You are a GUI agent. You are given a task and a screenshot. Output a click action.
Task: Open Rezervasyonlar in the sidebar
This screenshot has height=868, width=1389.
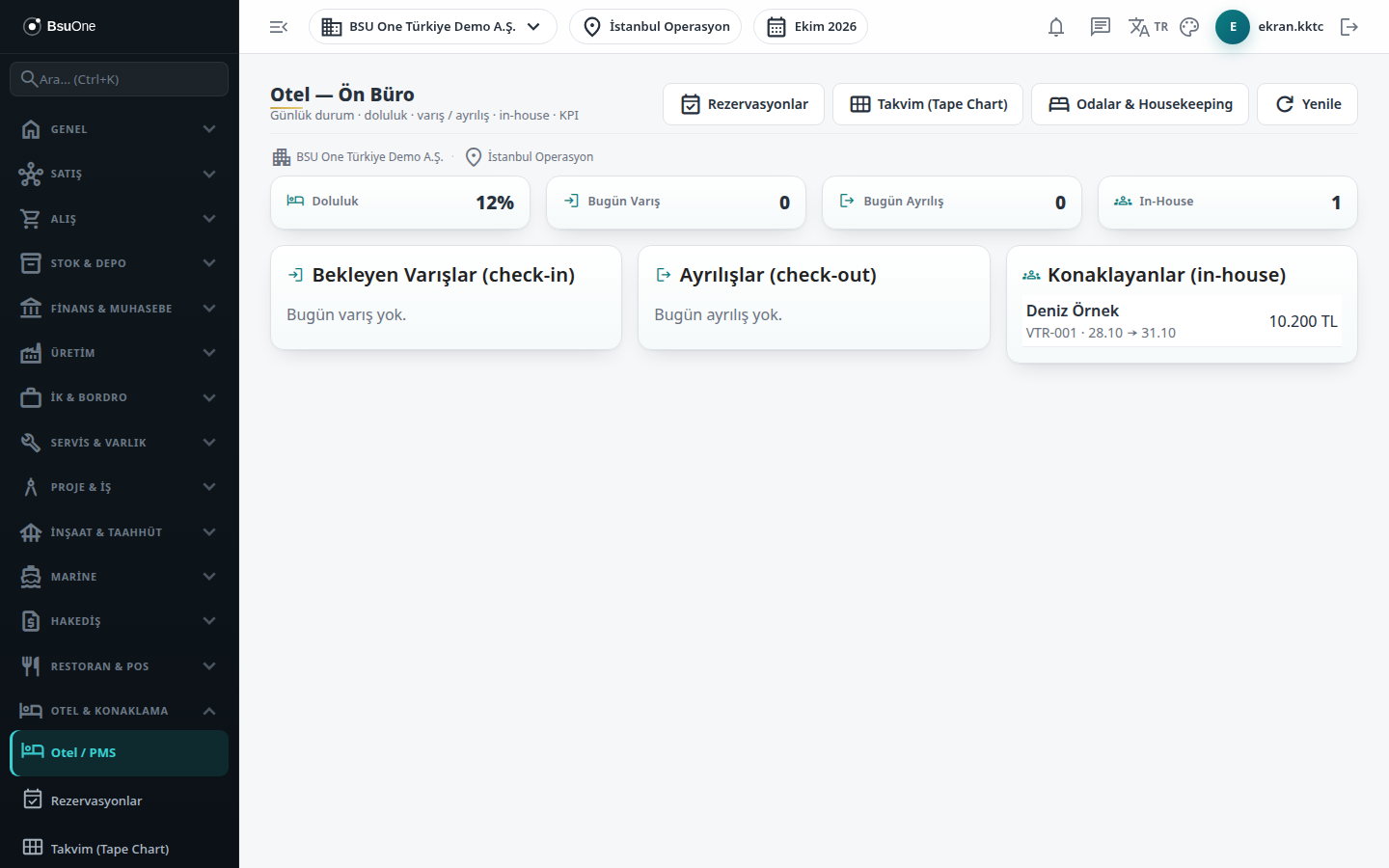(120, 800)
